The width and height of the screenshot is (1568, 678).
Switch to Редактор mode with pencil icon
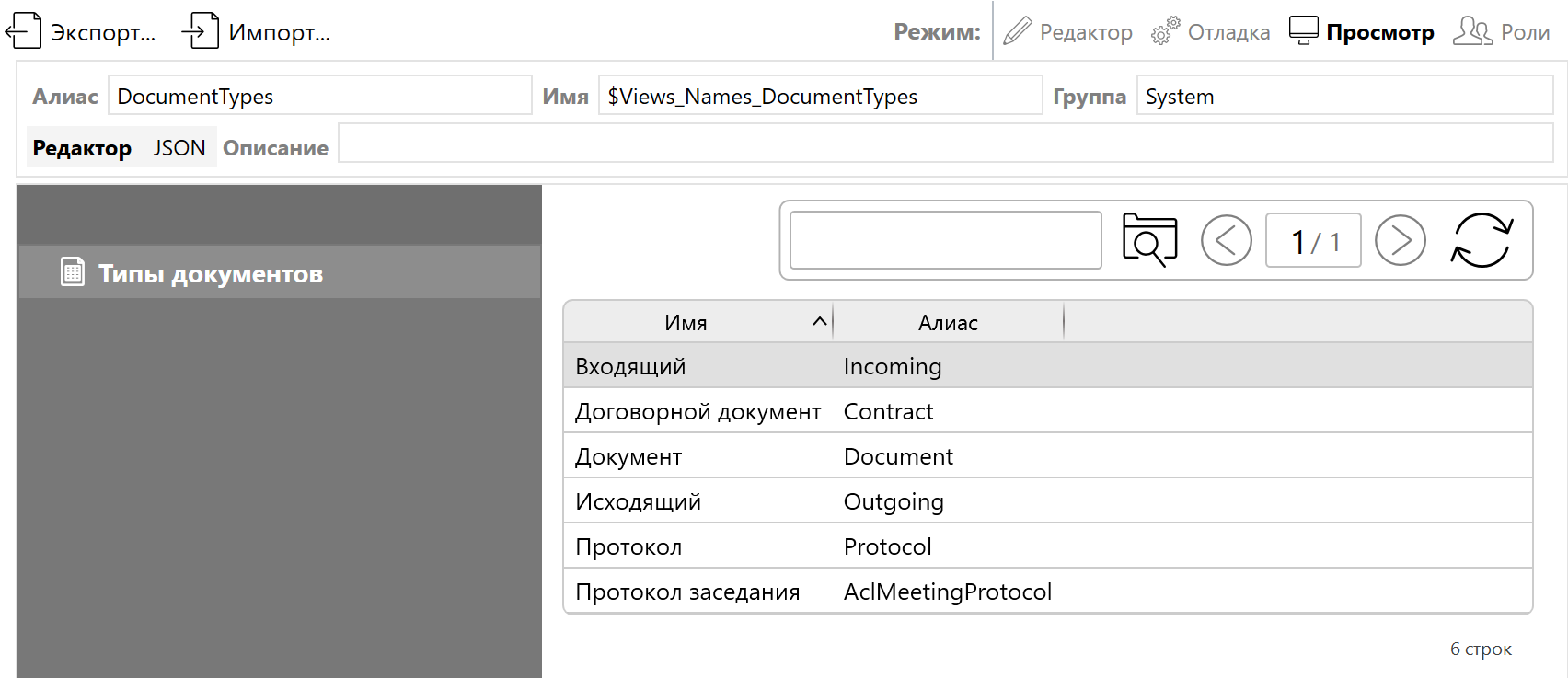1017,31
